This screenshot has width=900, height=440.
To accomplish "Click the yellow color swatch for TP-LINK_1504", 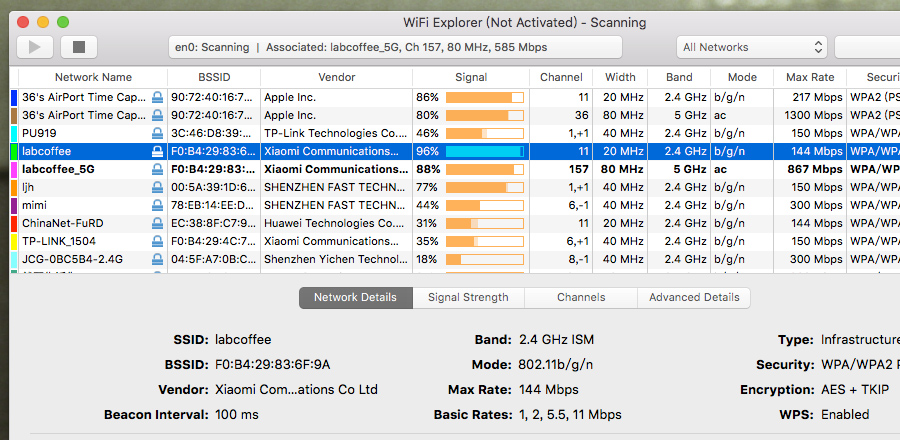I will (14, 241).
